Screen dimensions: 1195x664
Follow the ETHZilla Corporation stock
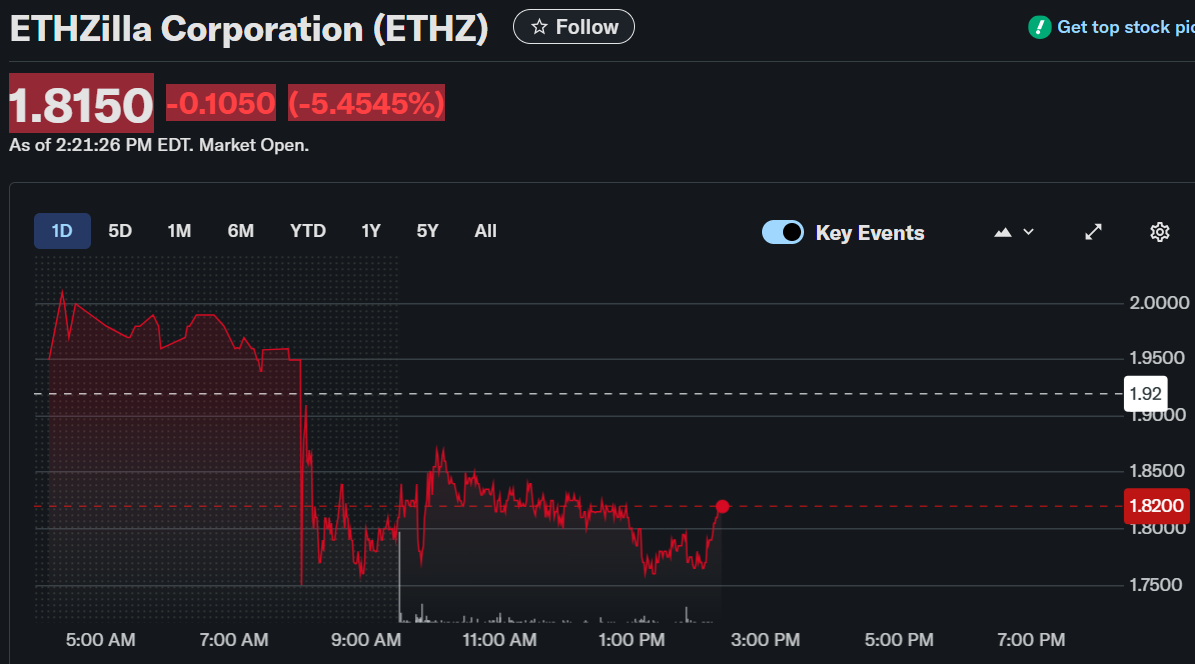[573, 27]
